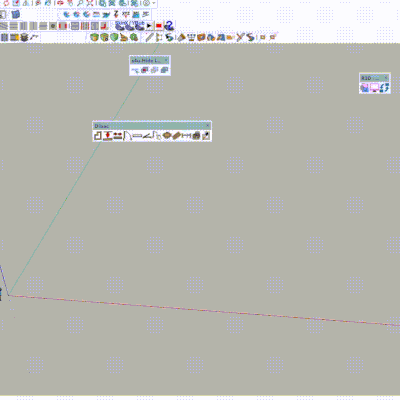Click the circle icon in top toolbar

(147, 3)
